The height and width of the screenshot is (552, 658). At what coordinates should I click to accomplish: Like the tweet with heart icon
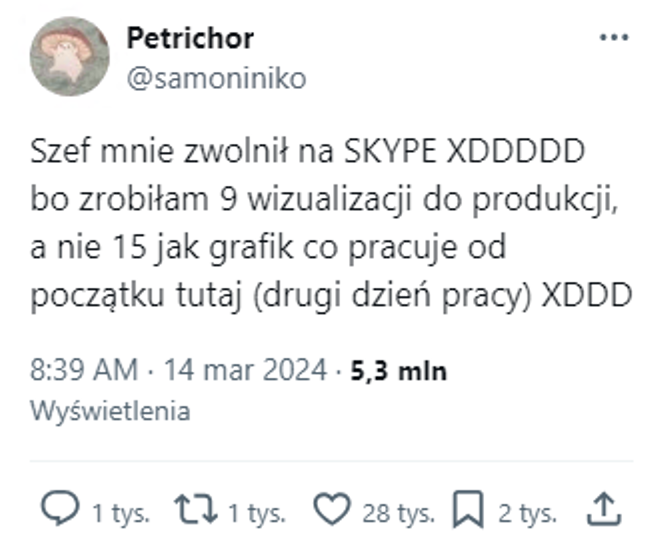pos(332,509)
